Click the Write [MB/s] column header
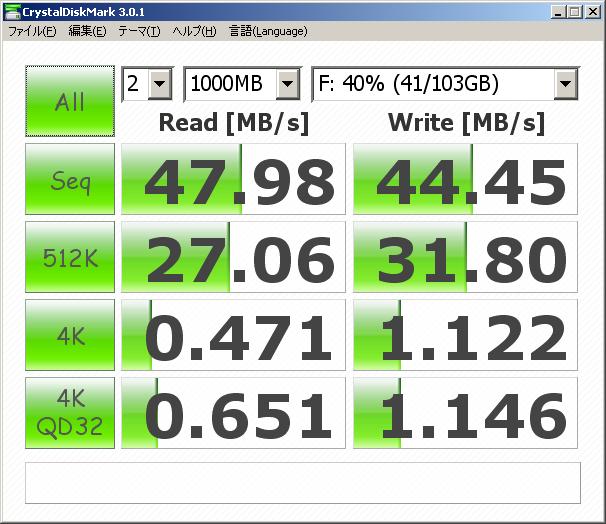This screenshot has height=524, width=606. pyautogui.click(x=466, y=123)
